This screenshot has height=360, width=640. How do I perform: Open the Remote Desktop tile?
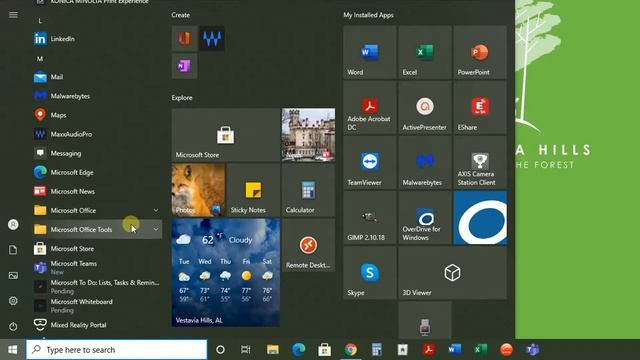click(x=308, y=245)
